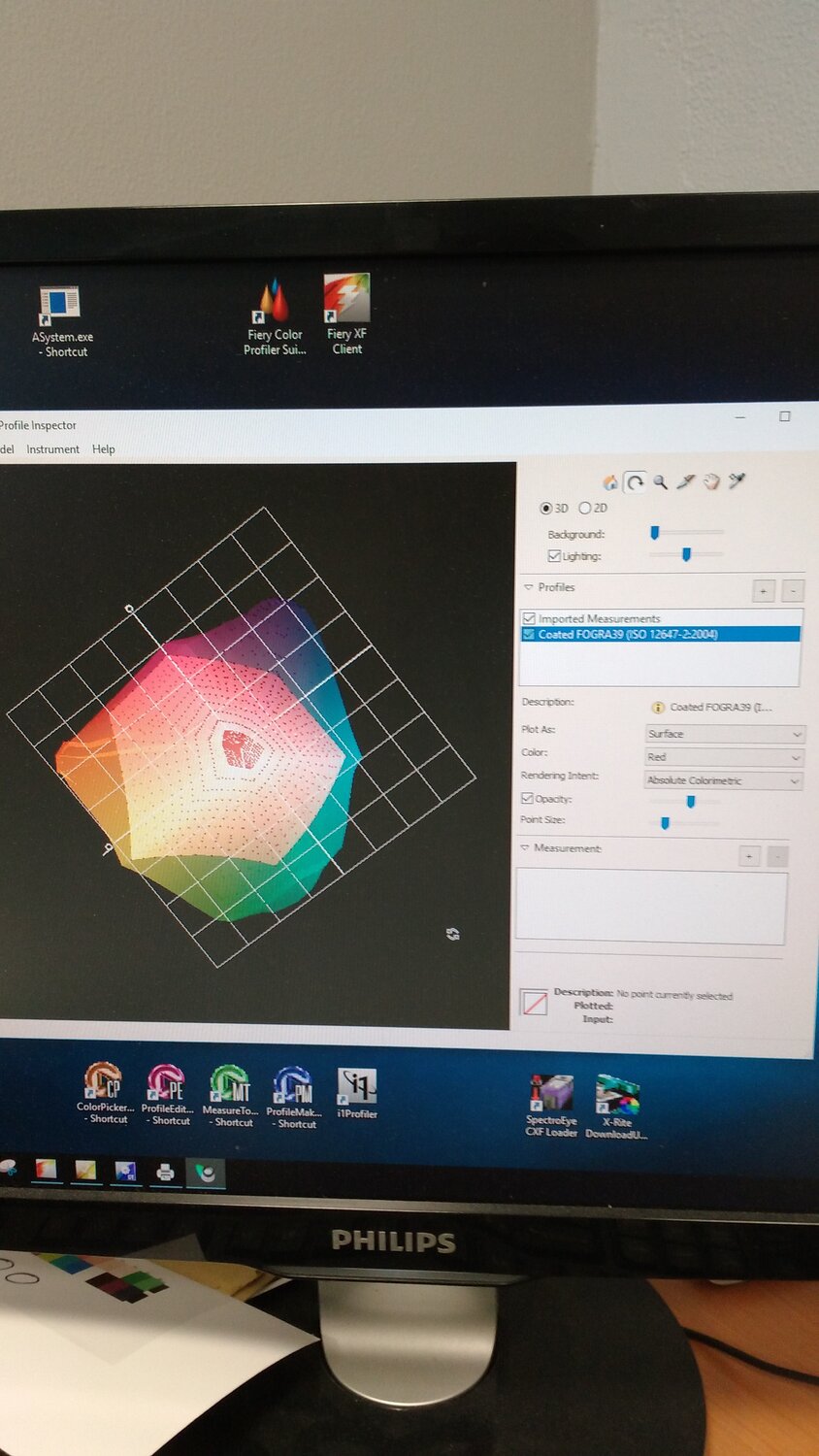
Task: Toggle Imported Measurements profile checkbox
Action: 529,618
